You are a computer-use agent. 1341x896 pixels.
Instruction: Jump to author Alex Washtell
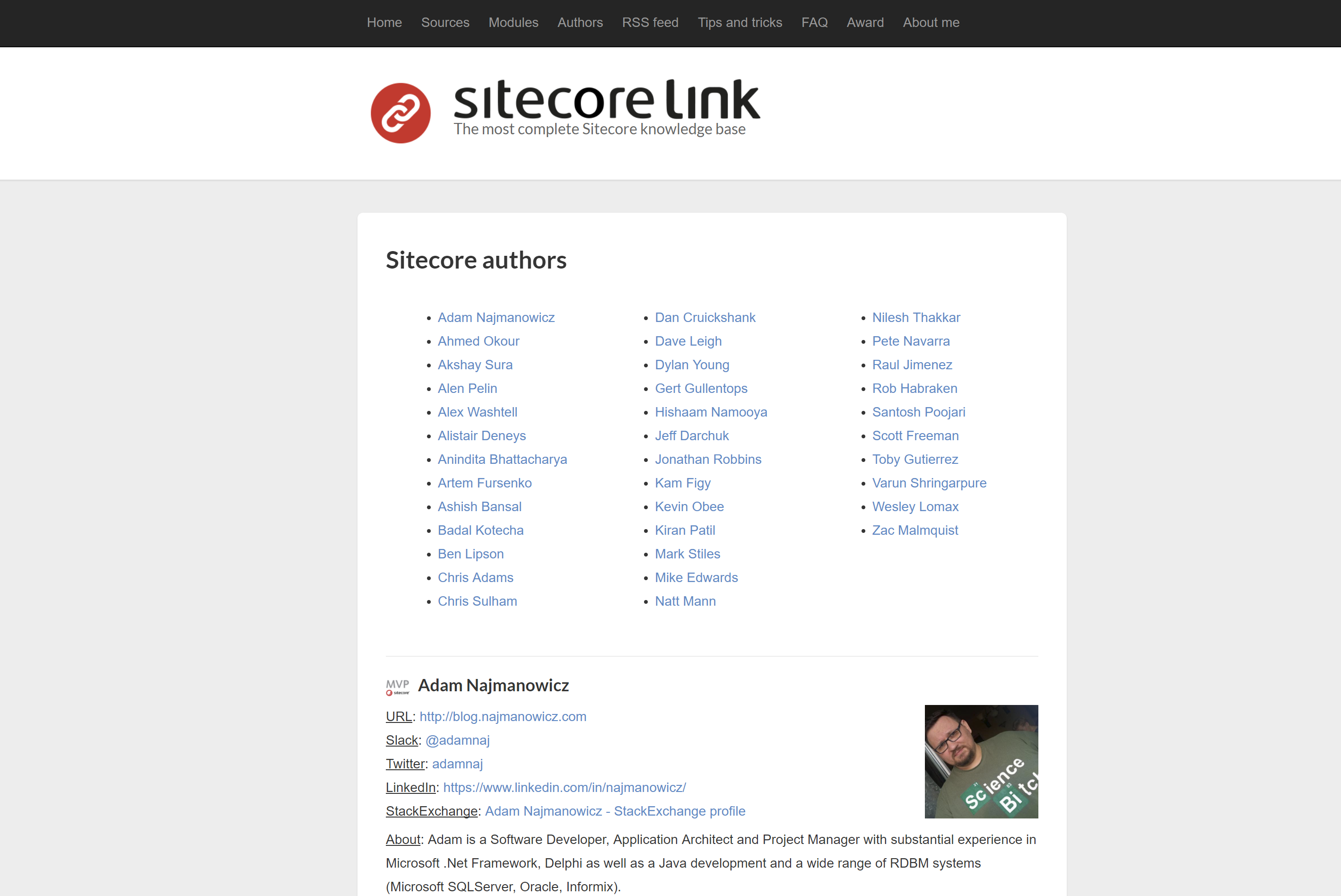pyautogui.click(x=477, y=412)
